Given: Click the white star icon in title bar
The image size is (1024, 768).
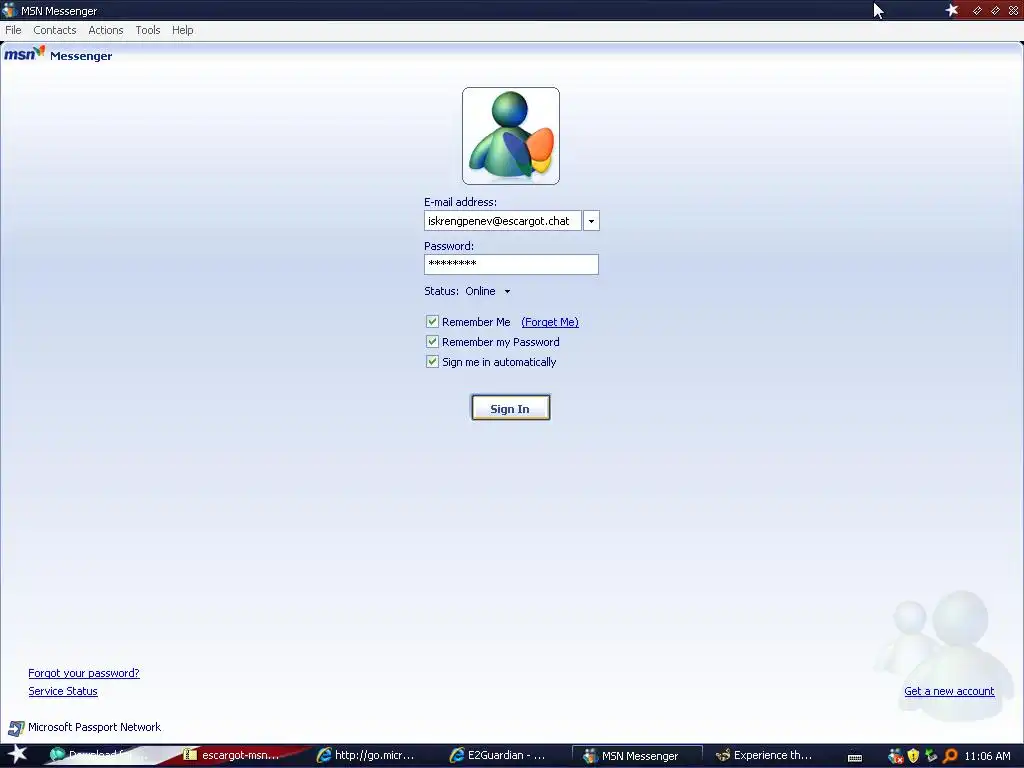Looking at the screenshot, I should tap(952, 10).
